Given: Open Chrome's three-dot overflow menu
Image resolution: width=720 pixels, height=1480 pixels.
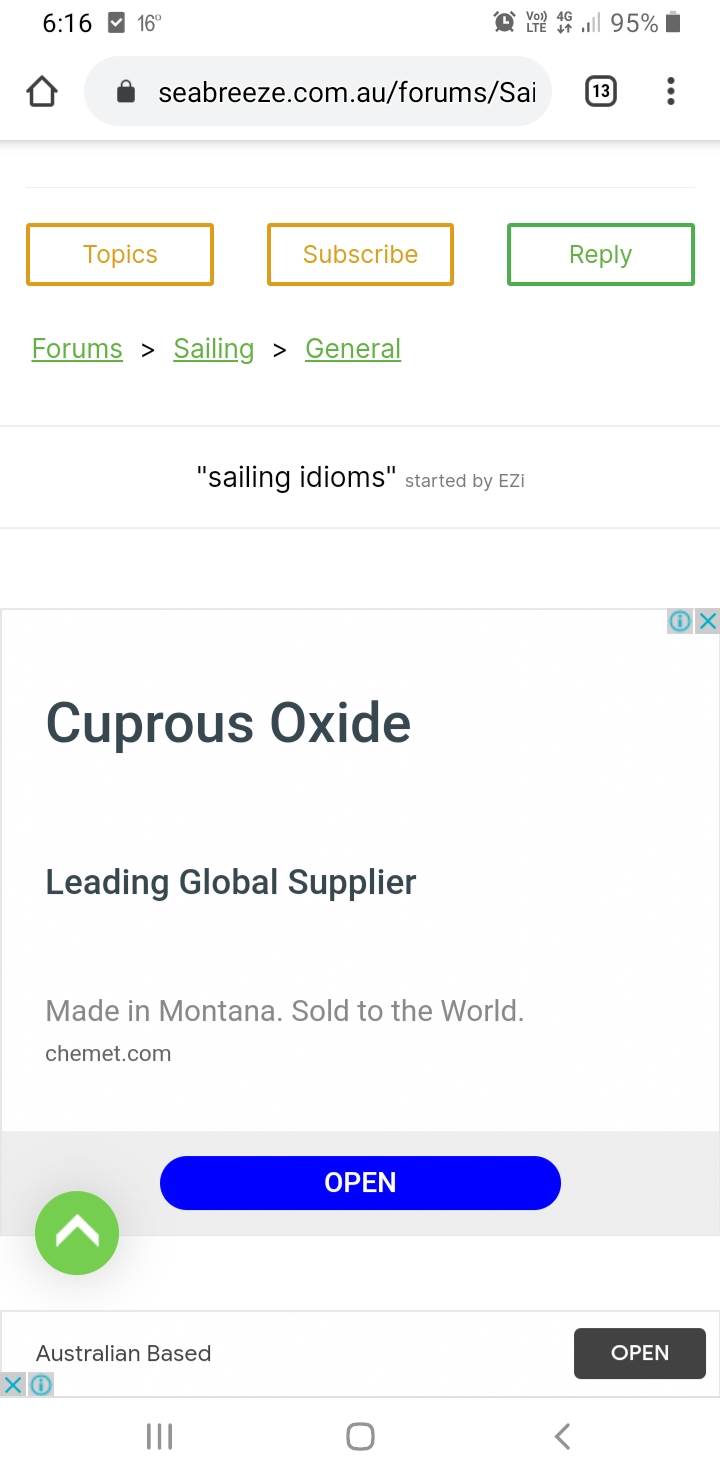Looking at the screenshot, I should coord(670,92).
